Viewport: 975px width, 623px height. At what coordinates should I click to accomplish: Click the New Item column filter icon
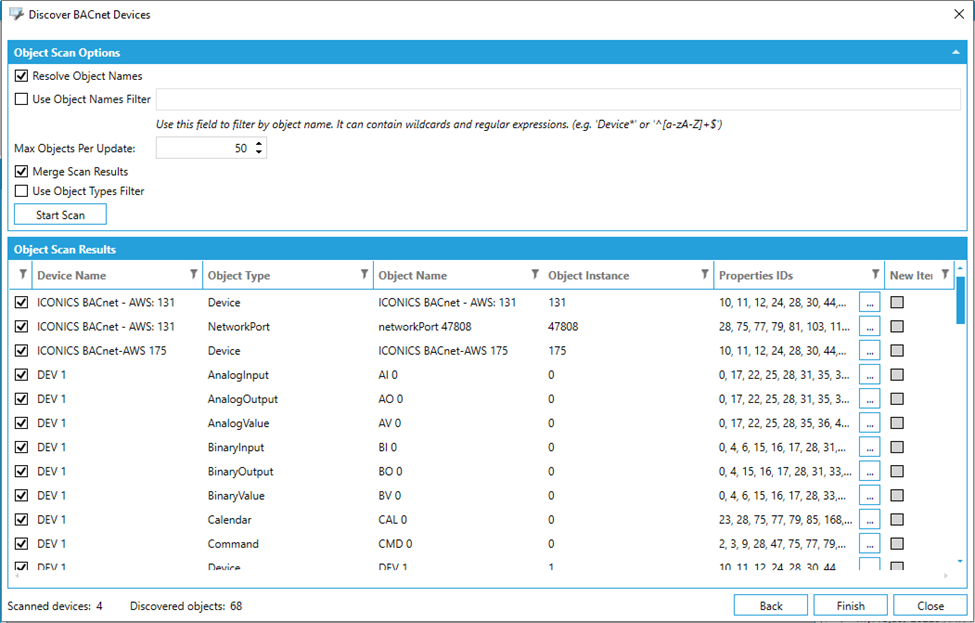pos(945,274)
